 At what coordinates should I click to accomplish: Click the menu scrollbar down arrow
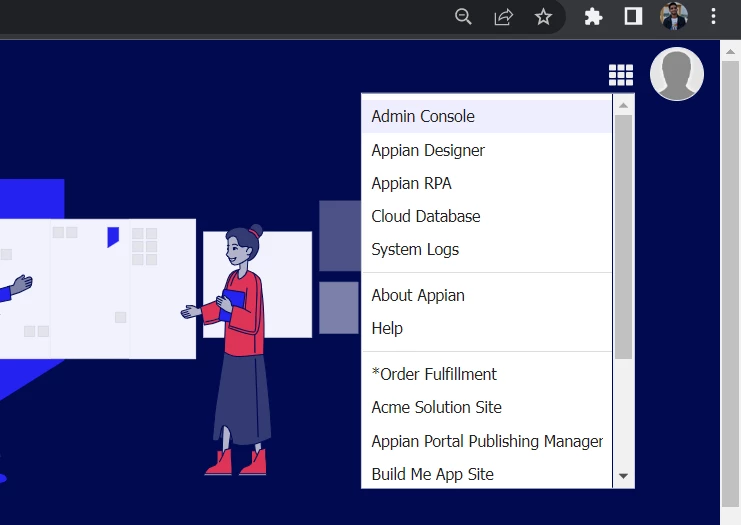623,476
